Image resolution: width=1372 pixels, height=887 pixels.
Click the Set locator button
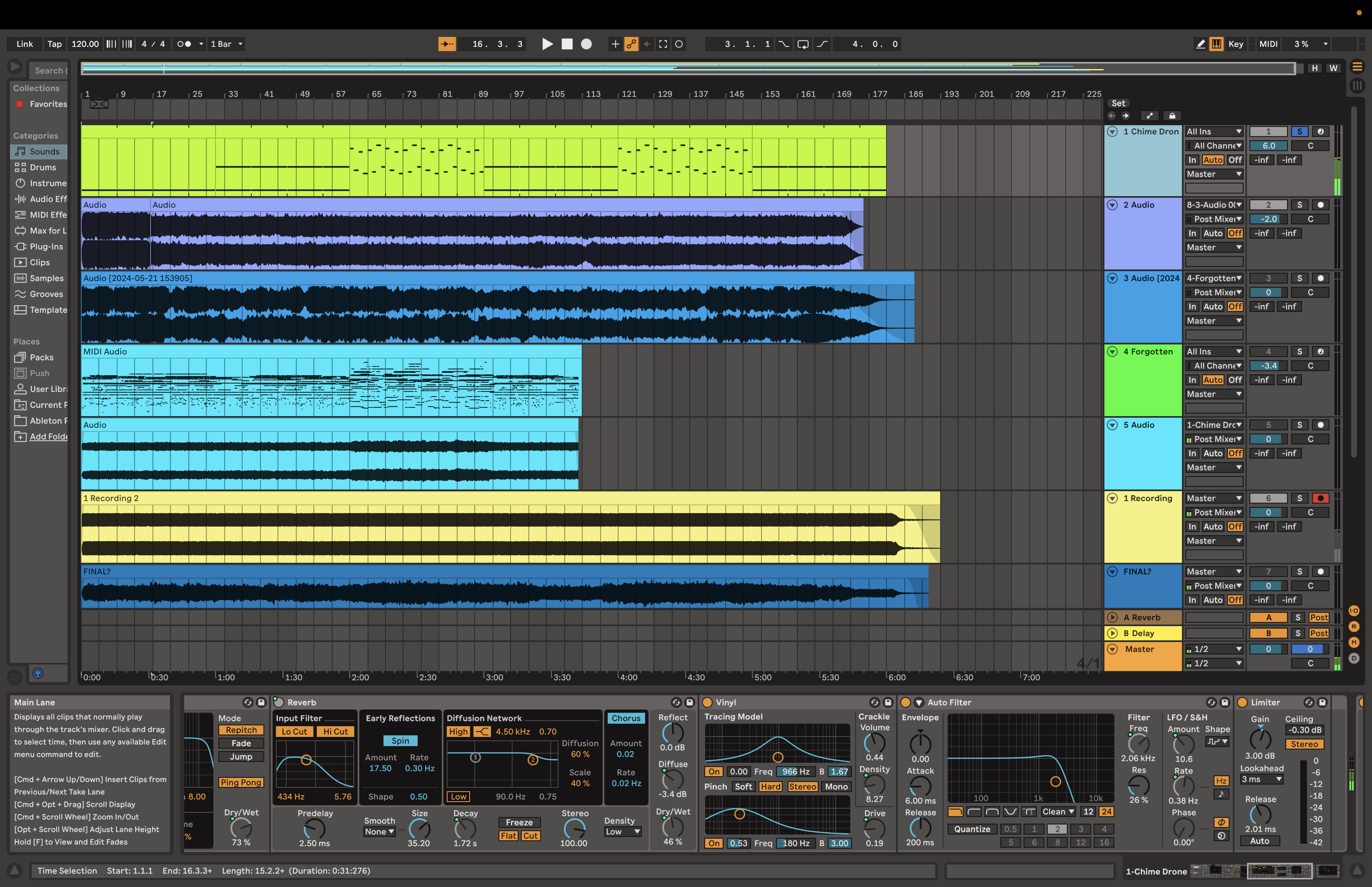coord(1118,103)
